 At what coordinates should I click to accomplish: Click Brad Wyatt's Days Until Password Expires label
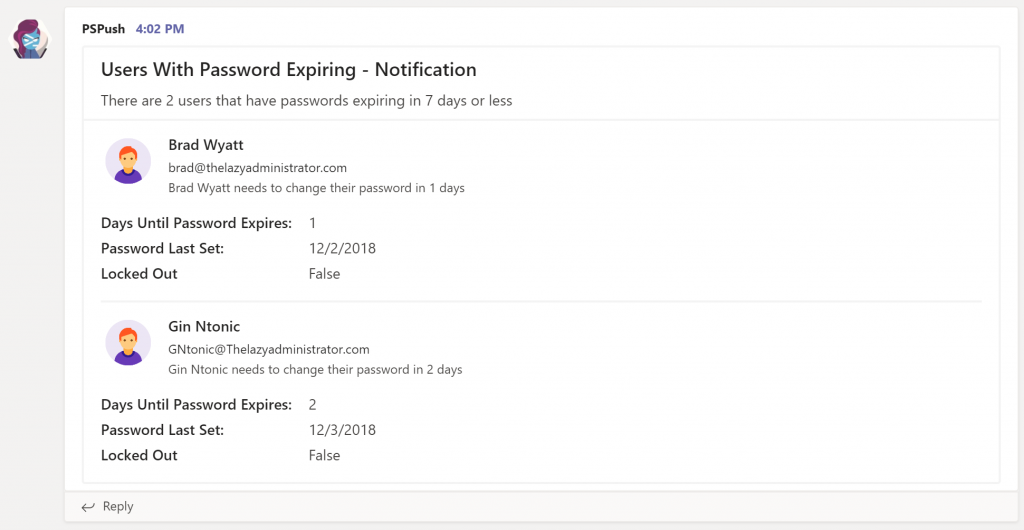[197, 223]
